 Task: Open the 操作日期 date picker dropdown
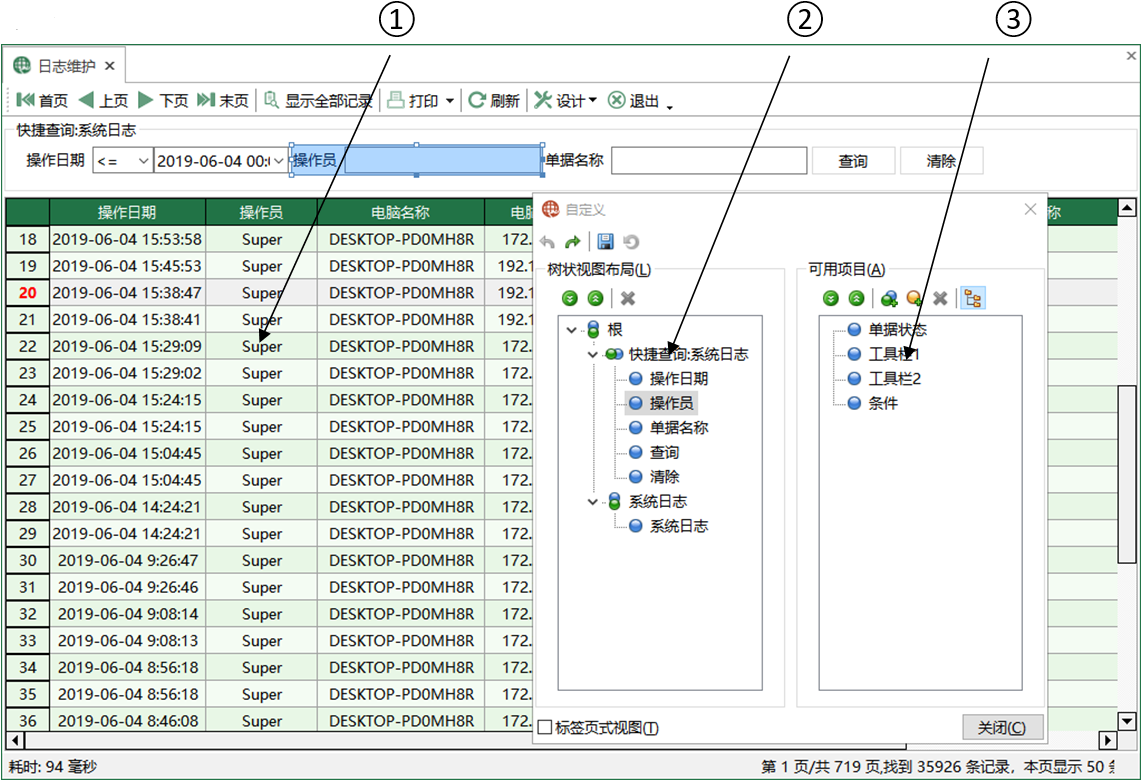click(x=278, y=161)
